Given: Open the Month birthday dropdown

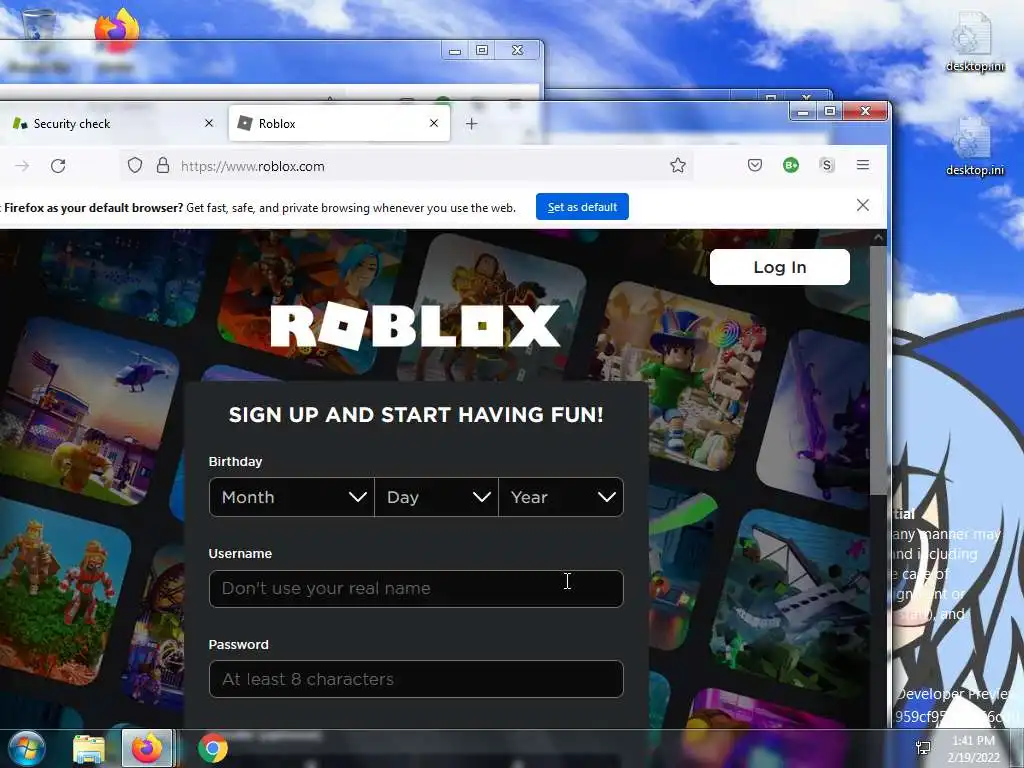Looking at the screenshot, I should tap(291, 498).
